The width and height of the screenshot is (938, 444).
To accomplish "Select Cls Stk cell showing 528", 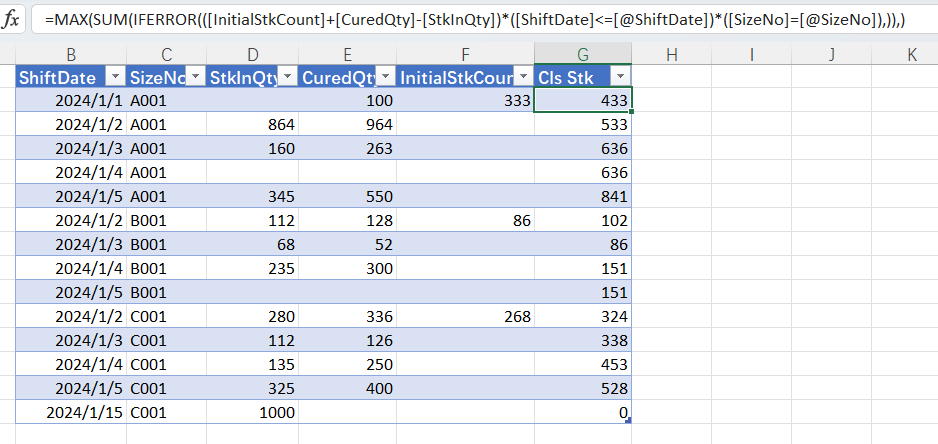I will point(583,388).
